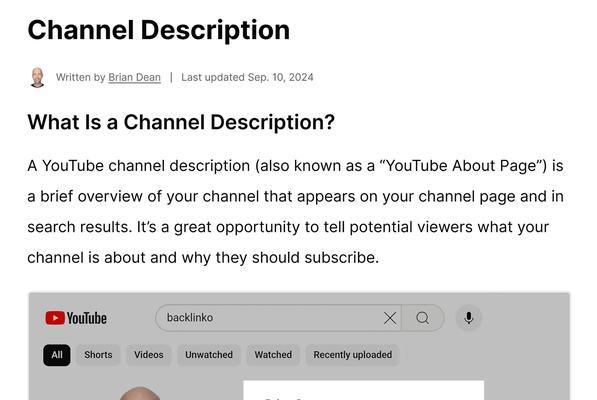This screenshot has height=400, width=597.
Task: Click the magnifying glass search icon
Action: click(423, 318)
